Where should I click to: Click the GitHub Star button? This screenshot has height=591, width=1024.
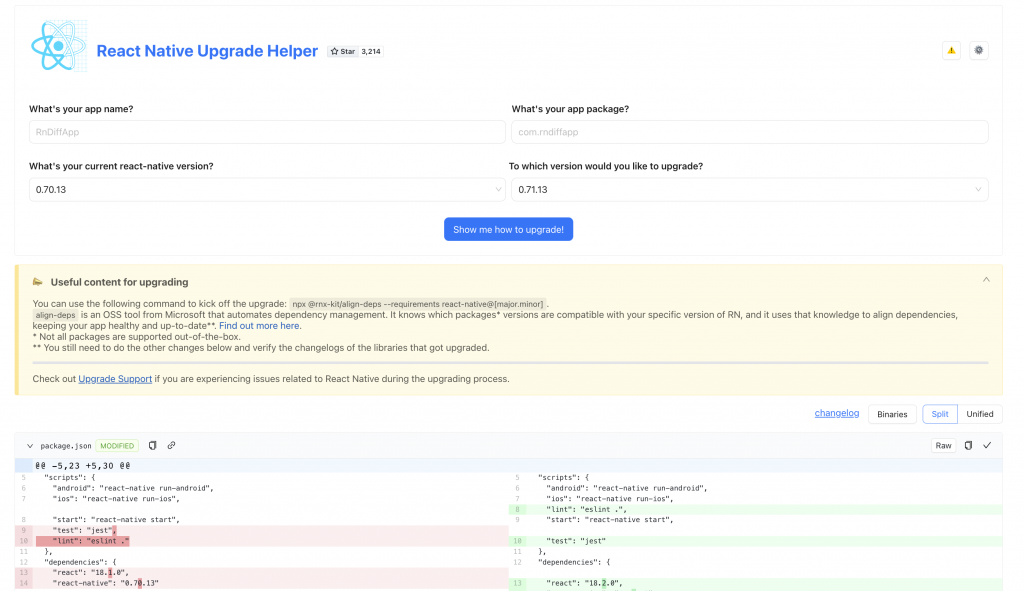coord(343,52)
